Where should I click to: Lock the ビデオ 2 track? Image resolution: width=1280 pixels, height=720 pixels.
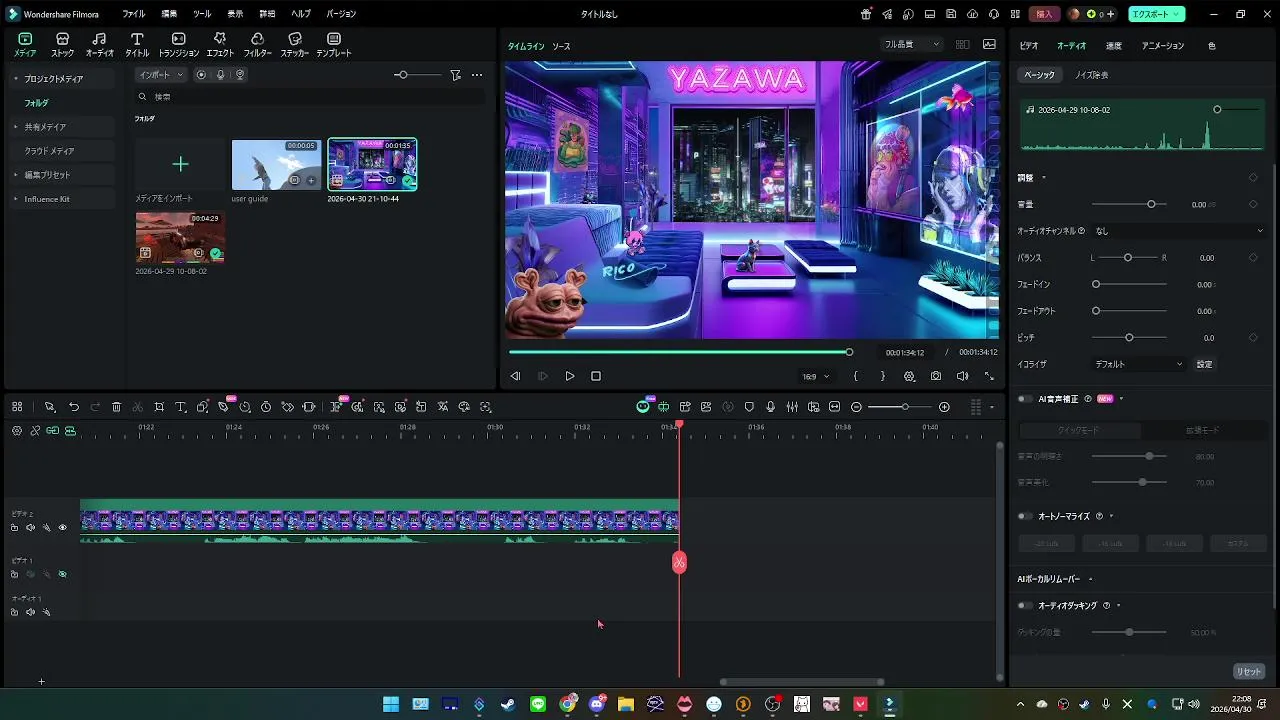point(14,527)
